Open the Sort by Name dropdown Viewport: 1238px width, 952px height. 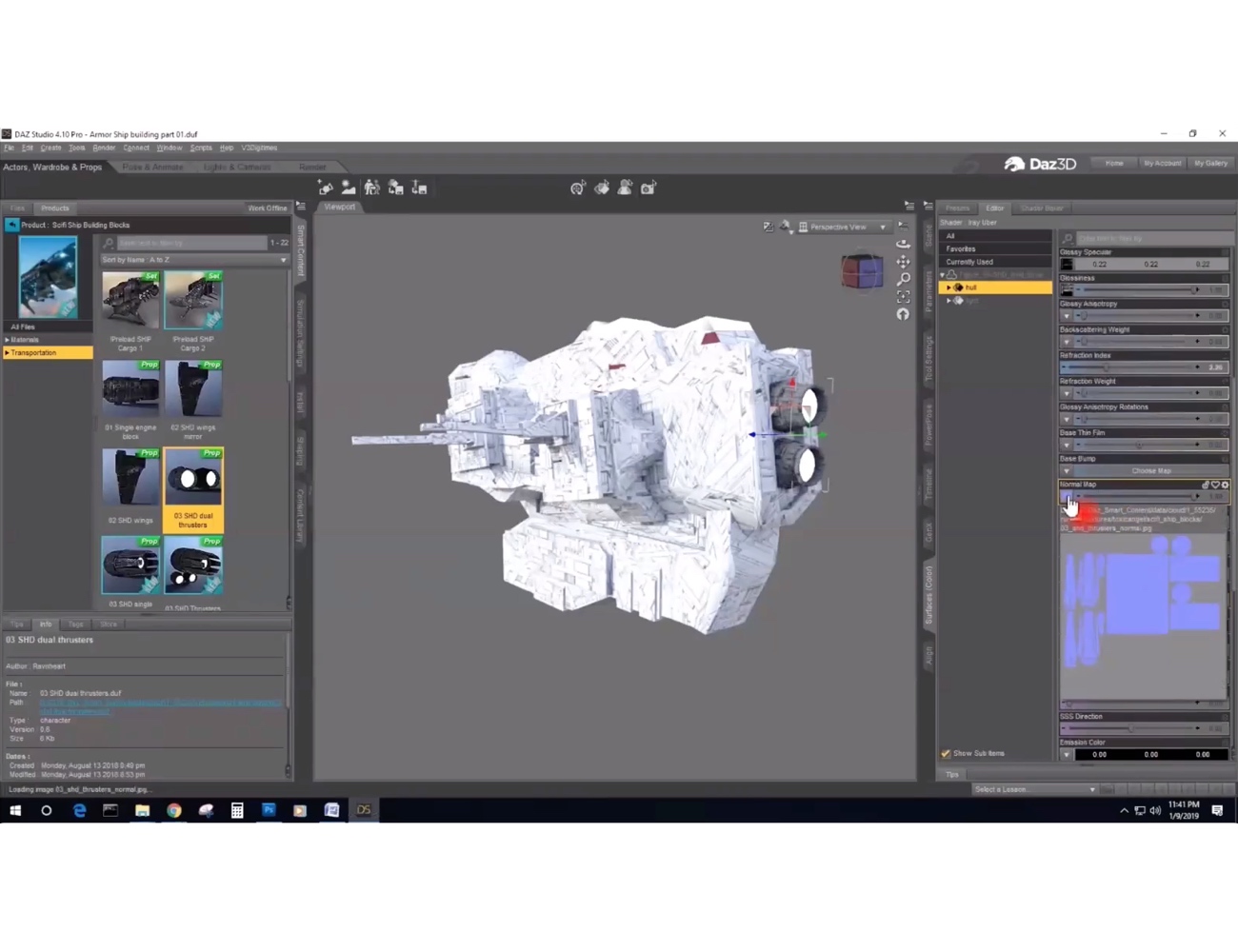point(283,259)
